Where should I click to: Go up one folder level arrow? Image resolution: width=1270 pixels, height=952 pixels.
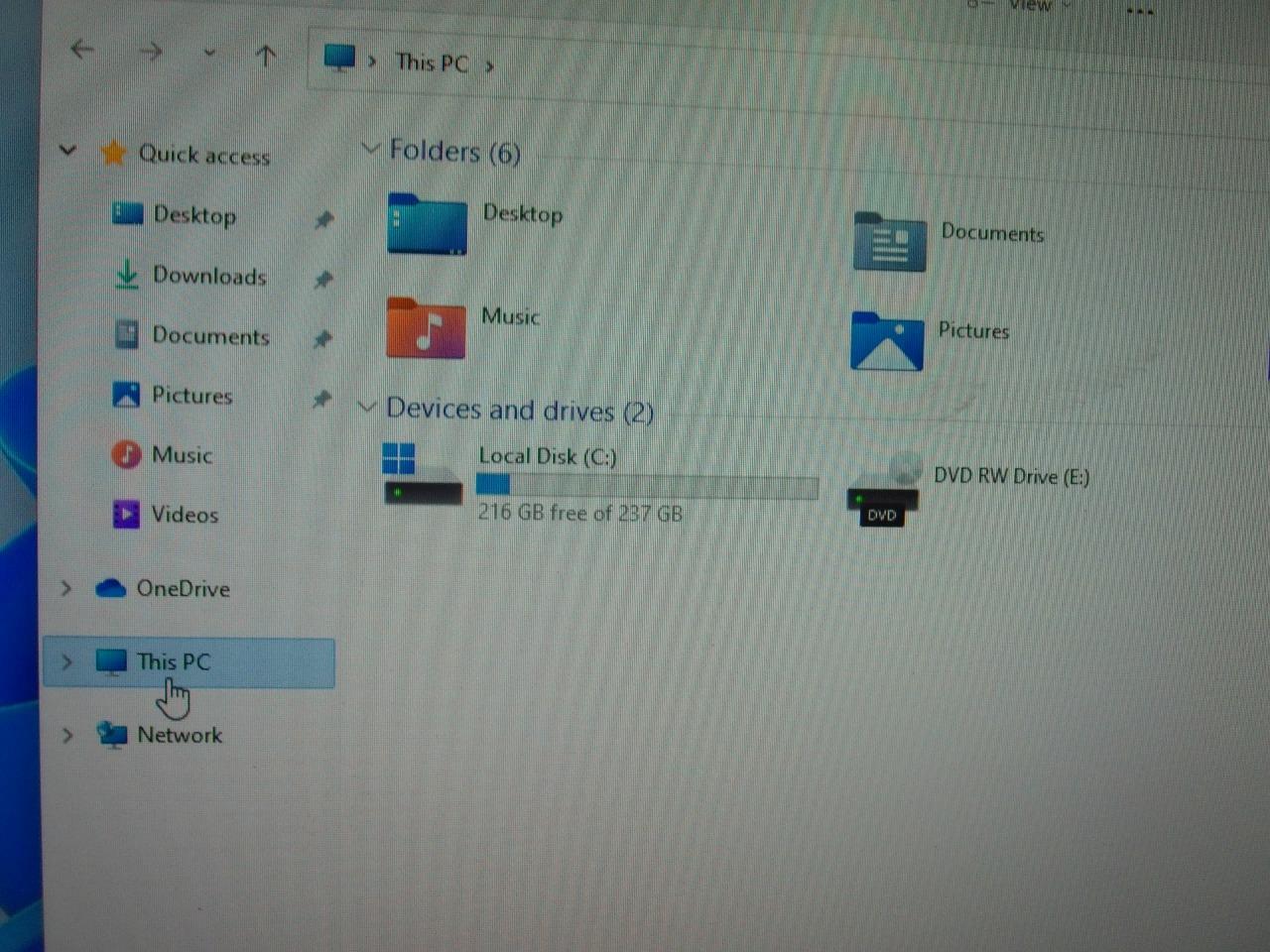[265, 57]
